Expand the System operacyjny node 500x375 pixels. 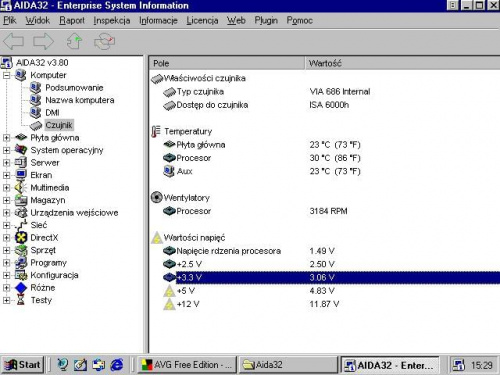pos(6,150)
